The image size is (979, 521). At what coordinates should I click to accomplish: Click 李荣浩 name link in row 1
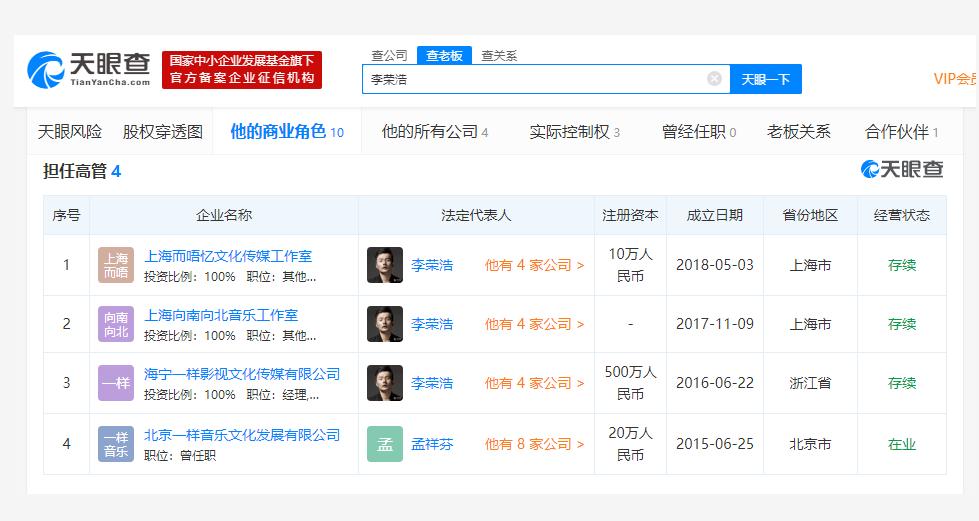coord(432,265)
